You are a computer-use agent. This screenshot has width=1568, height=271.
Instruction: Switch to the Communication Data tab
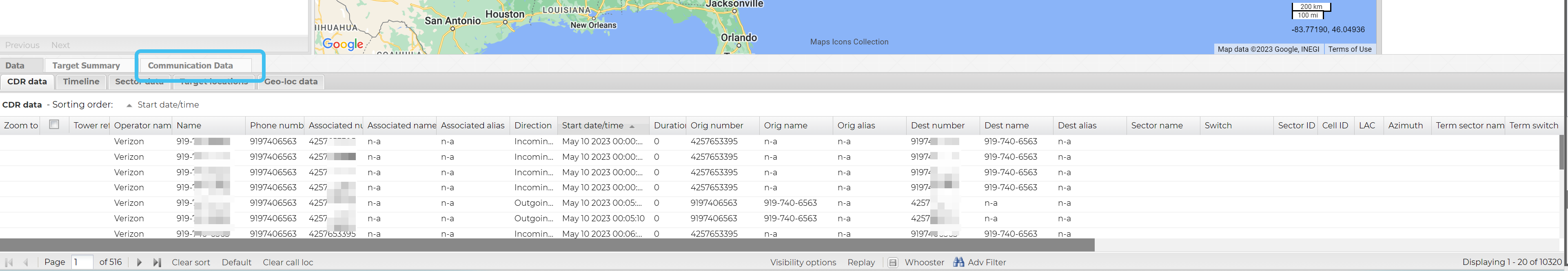pyautogui.click(x=190, y=66)
